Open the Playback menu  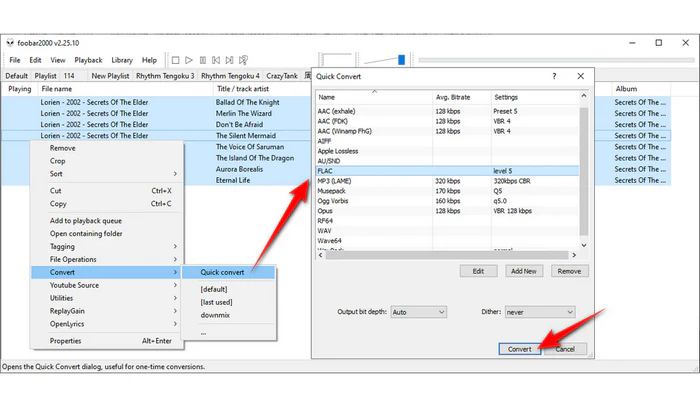pos(88,60)
